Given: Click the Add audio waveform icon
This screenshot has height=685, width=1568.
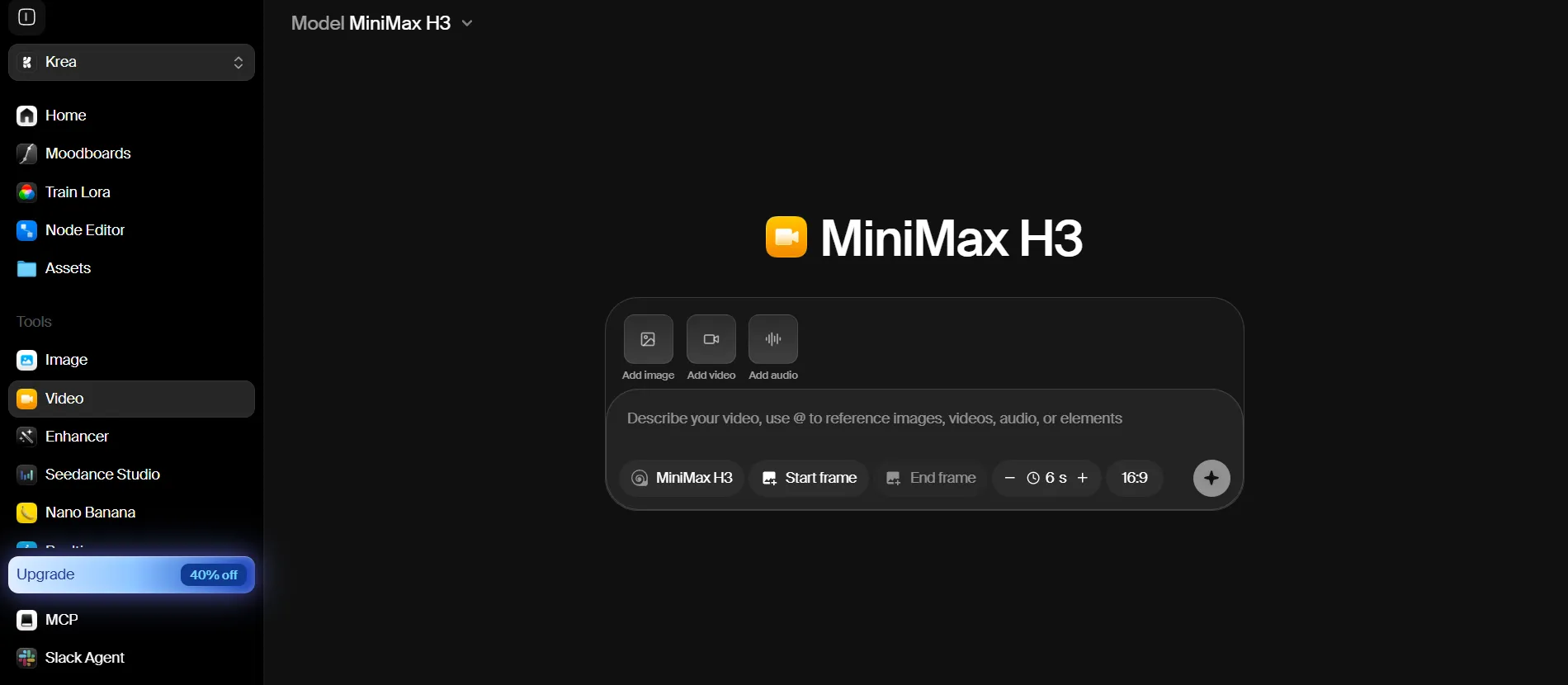Looking at the screenshot, I should [x=773, y=339].
